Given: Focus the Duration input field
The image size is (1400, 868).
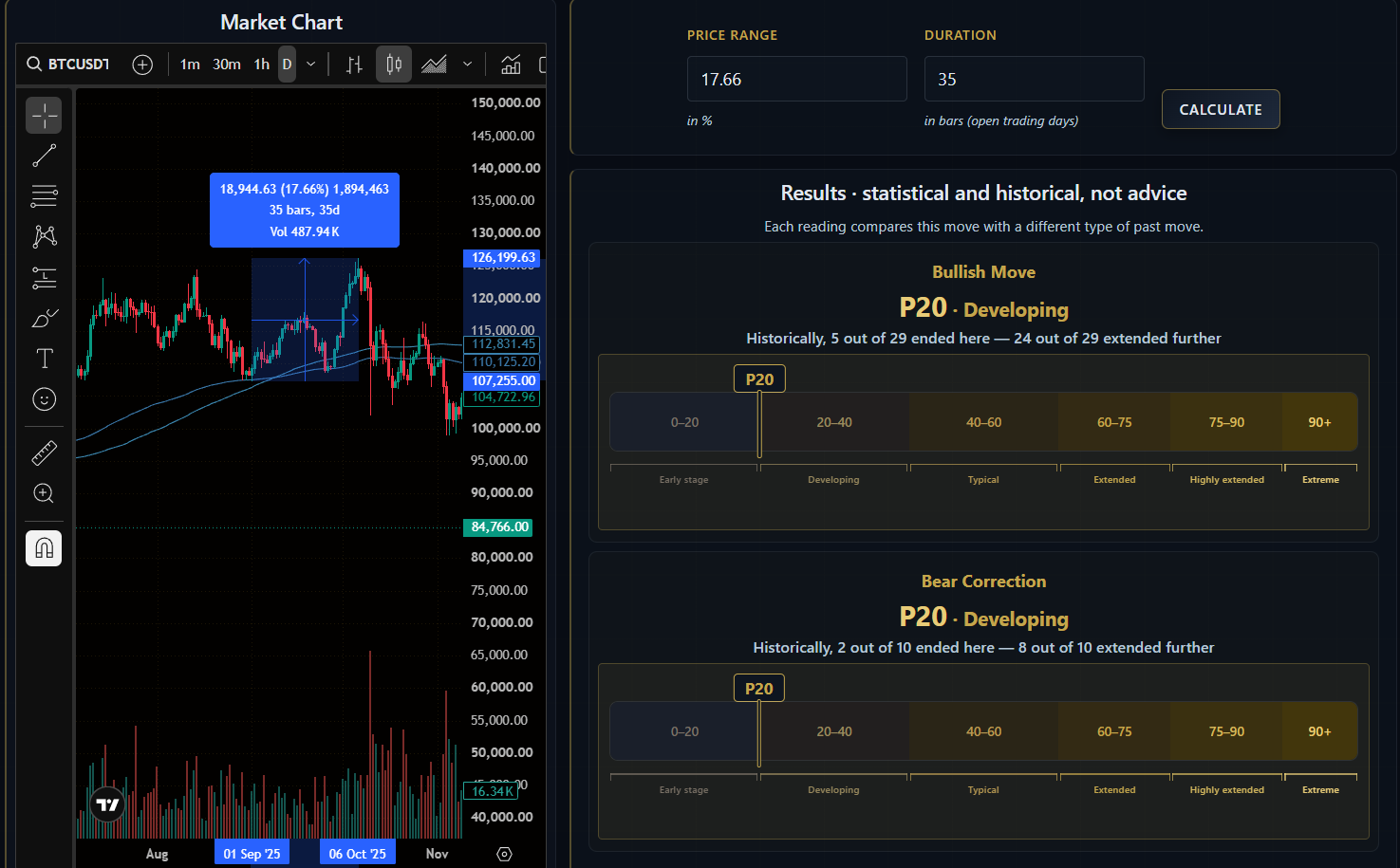Looking at the screenshot, I should coord(1035,79).
